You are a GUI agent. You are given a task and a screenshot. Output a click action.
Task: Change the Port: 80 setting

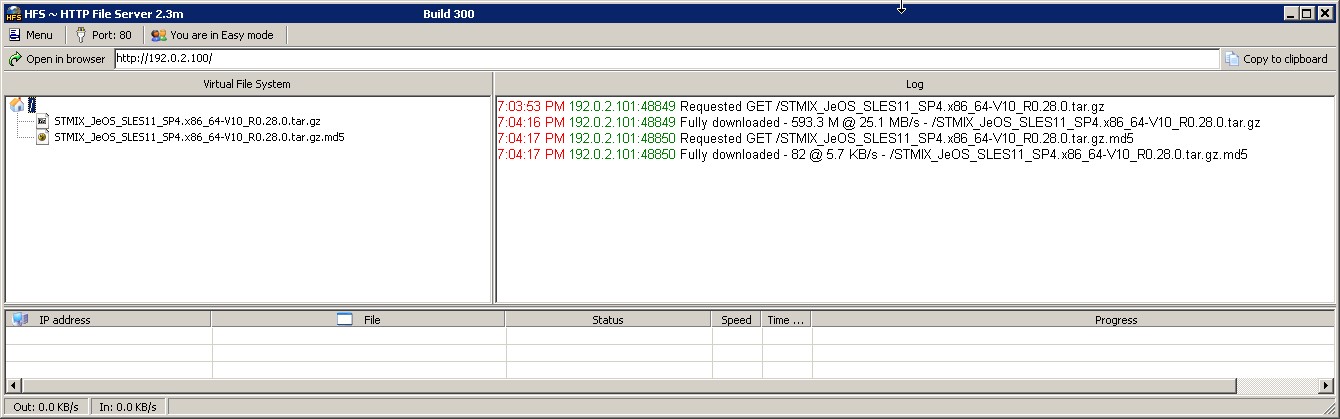click(103, 35)
